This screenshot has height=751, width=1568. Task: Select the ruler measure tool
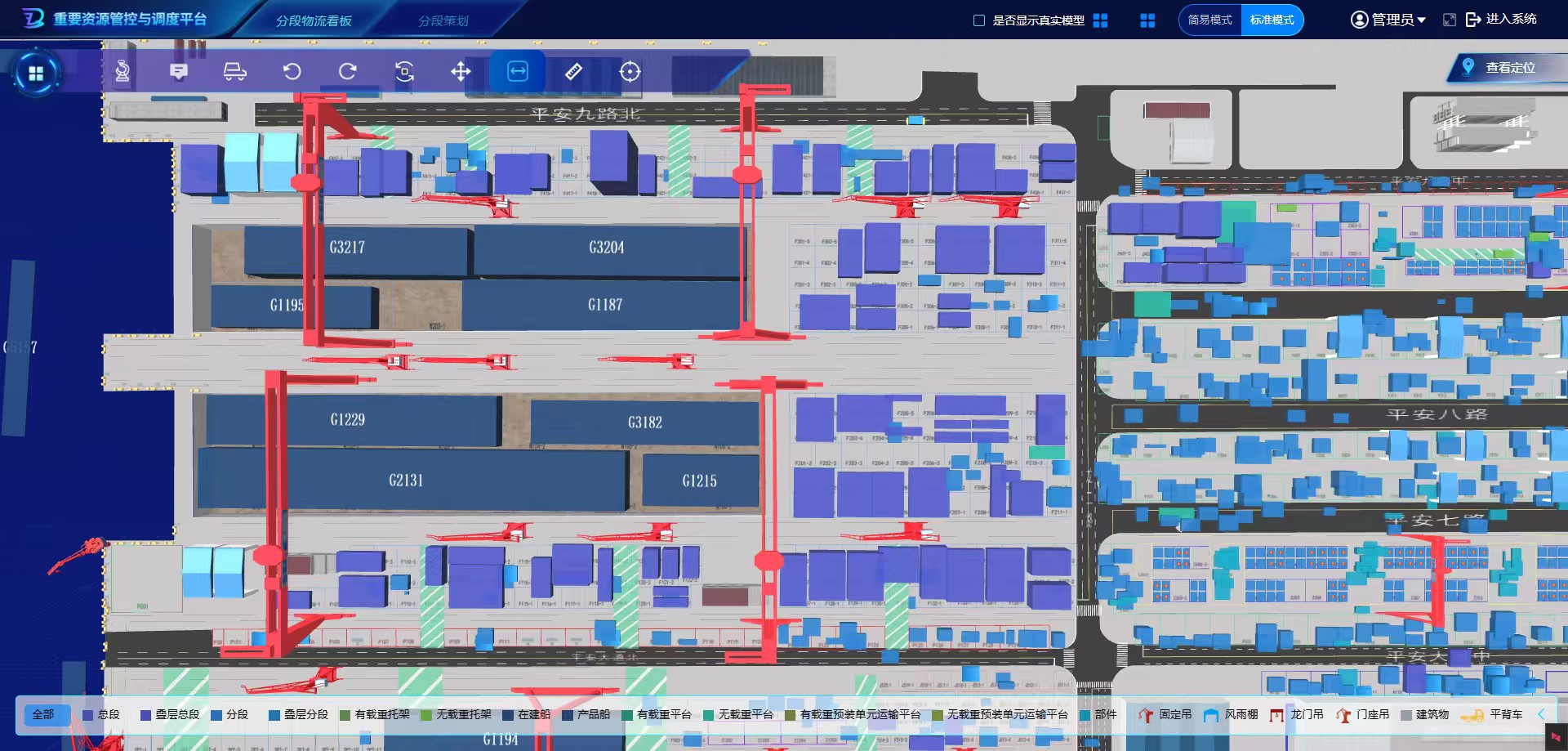point(573,72)
